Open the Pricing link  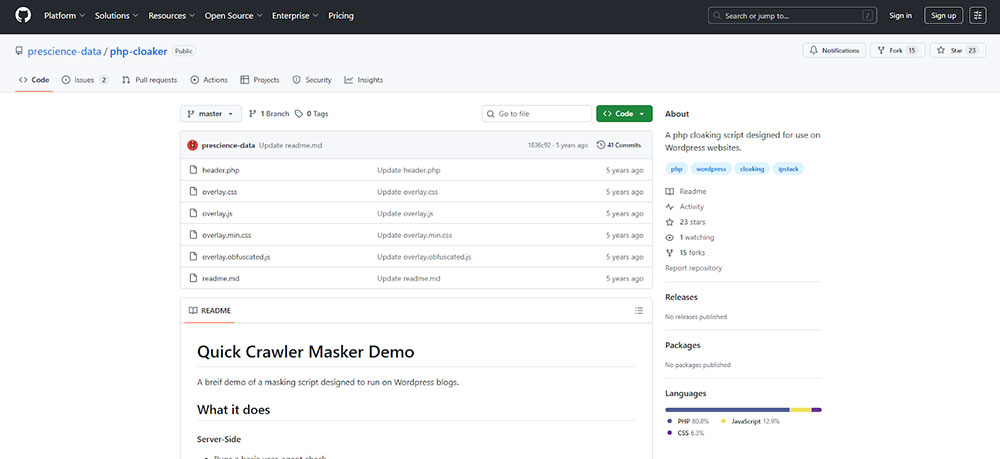pyautogui.click(x=341, y=15)
